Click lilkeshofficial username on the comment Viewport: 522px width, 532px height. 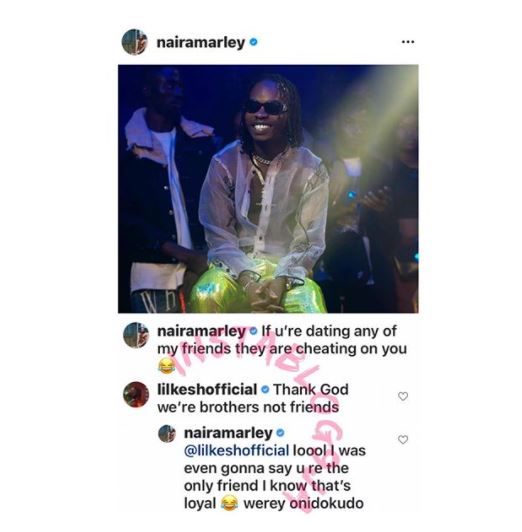207,390
